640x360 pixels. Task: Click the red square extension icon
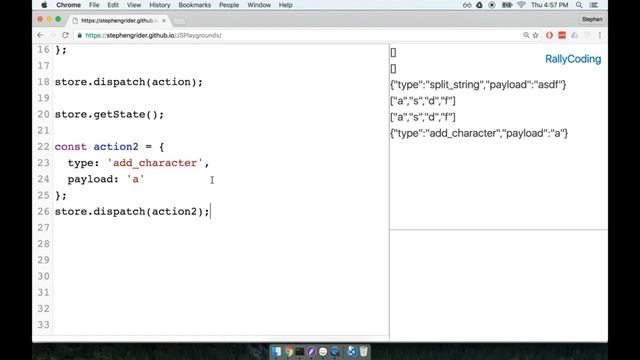click(x=562, y=36)
